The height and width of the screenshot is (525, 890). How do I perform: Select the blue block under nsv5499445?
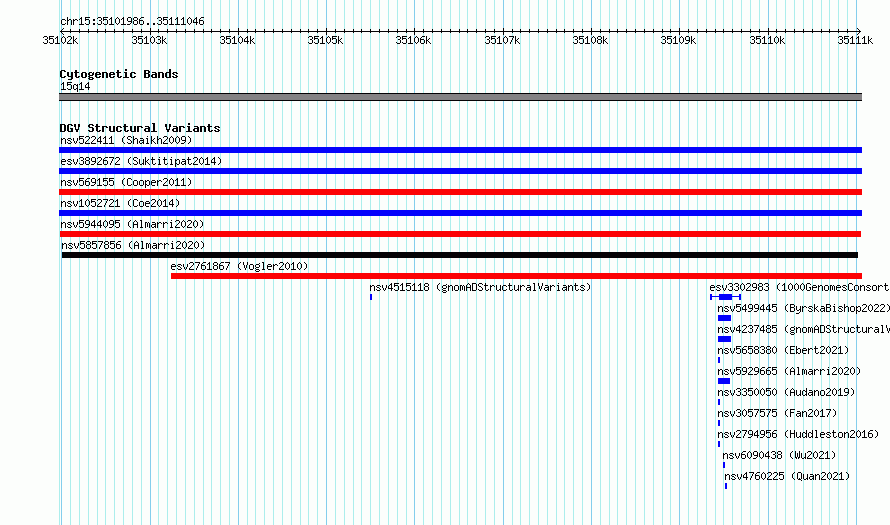724,318
